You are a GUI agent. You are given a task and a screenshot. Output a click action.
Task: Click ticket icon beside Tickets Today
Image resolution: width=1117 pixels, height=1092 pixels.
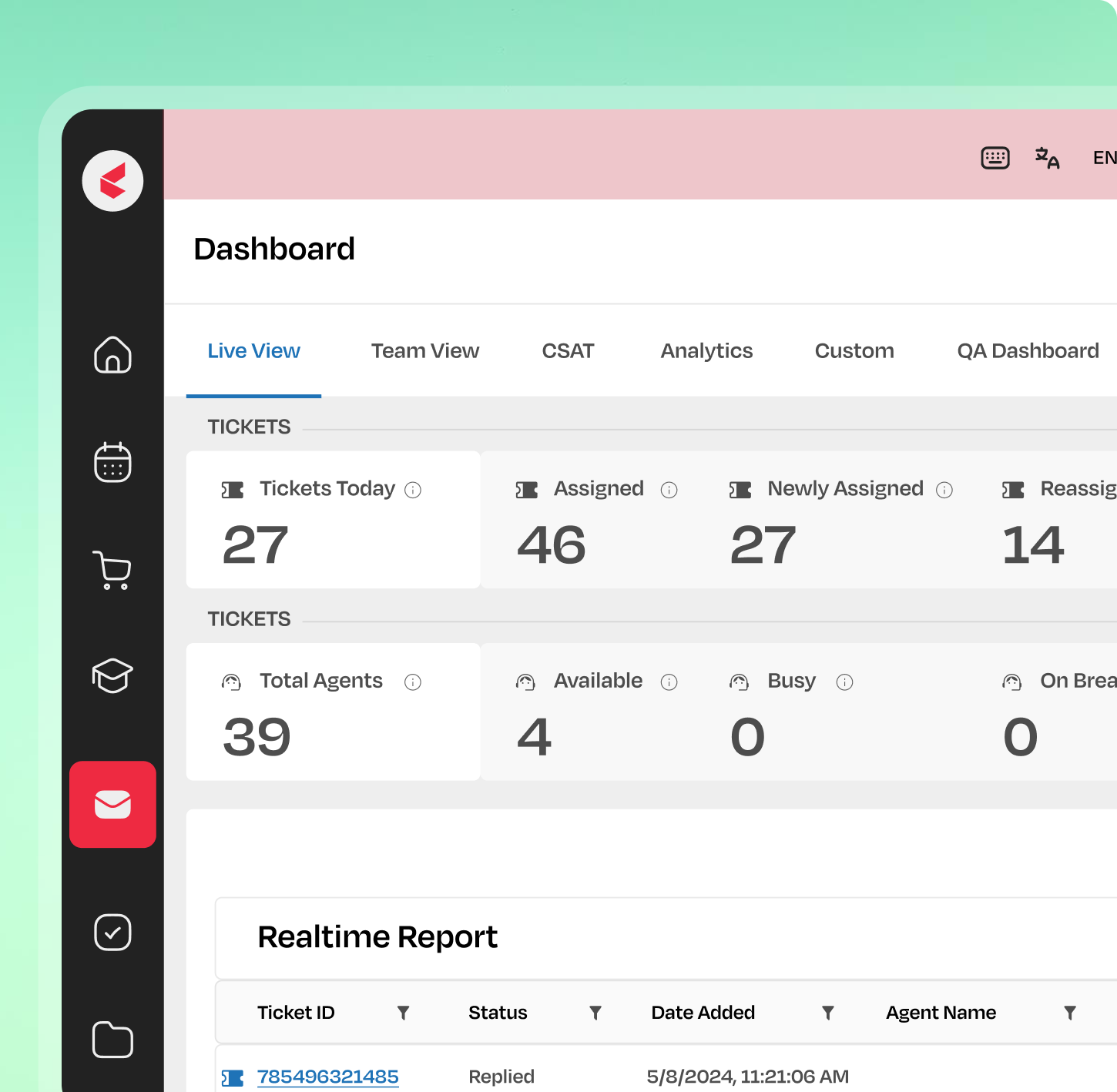pyautogui.click(x=233, y=490)
